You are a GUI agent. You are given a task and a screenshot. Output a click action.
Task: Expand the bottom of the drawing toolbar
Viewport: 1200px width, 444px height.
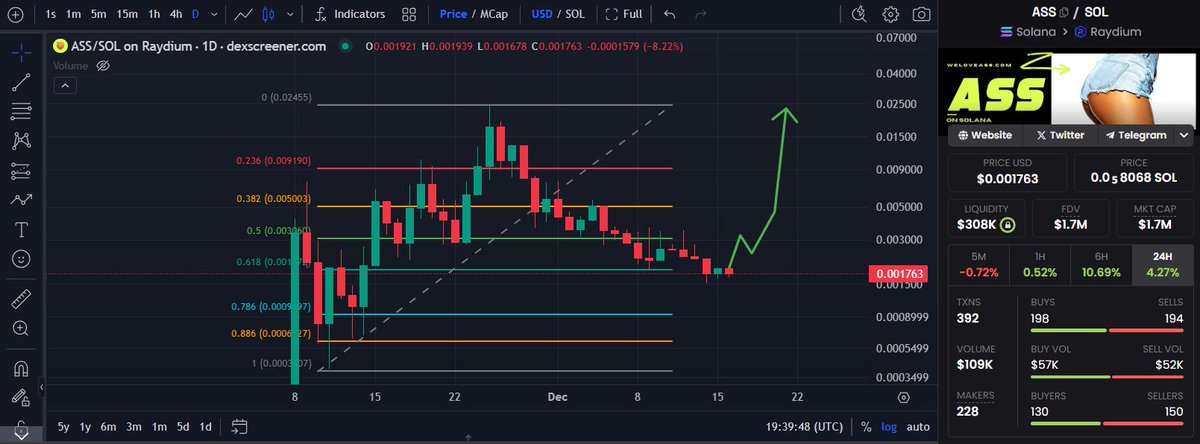pyautogui.click(x=21, y=435)
